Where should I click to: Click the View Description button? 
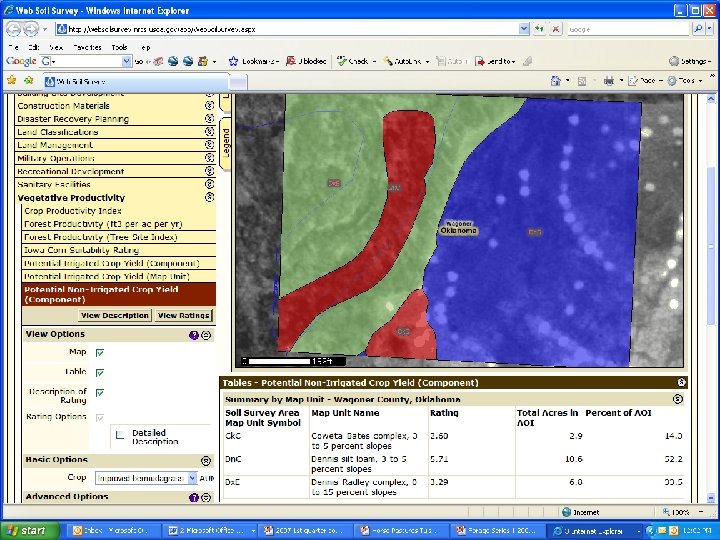click(x=115, y=316)
